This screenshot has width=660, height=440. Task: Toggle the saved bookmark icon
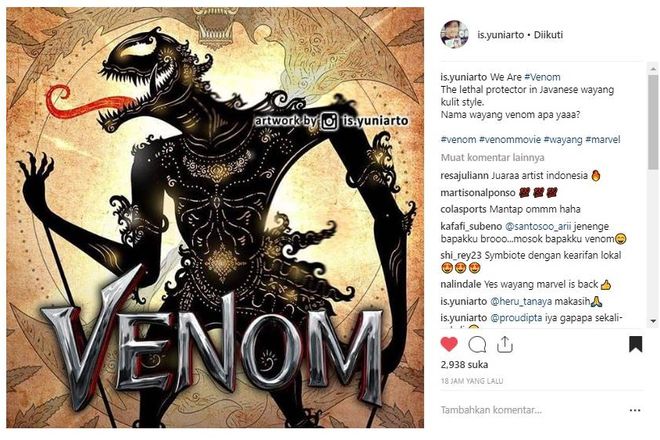point(636,344)
